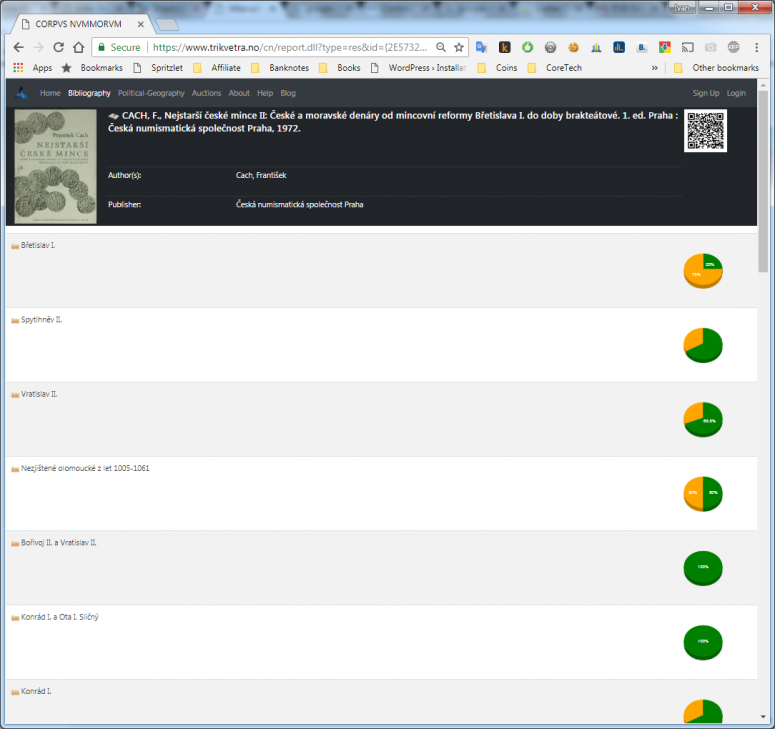Close the CORPVS NVMMORVM tab
Screen dimensions: 775x729
(141, 24)
